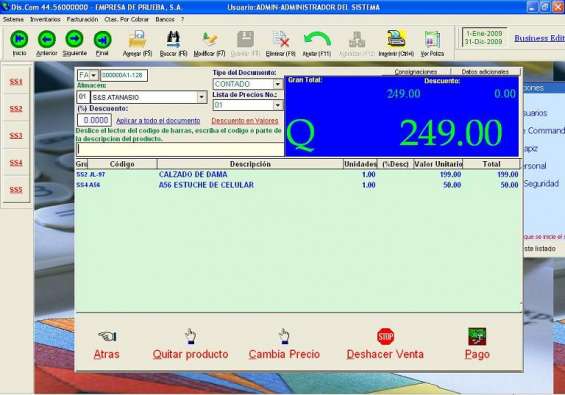
Task: Open the Sistema menu
Action: pyautogui.click(x=13, y=19)
